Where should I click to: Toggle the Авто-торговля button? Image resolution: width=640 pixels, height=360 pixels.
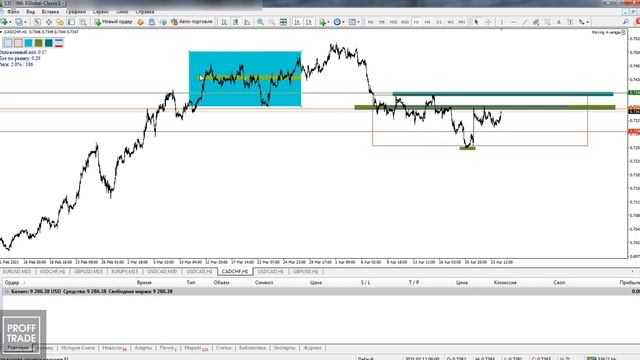[x=191, y=22]
